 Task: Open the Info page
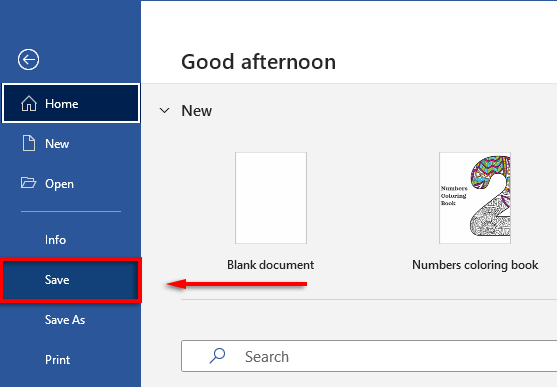(71, 240)
